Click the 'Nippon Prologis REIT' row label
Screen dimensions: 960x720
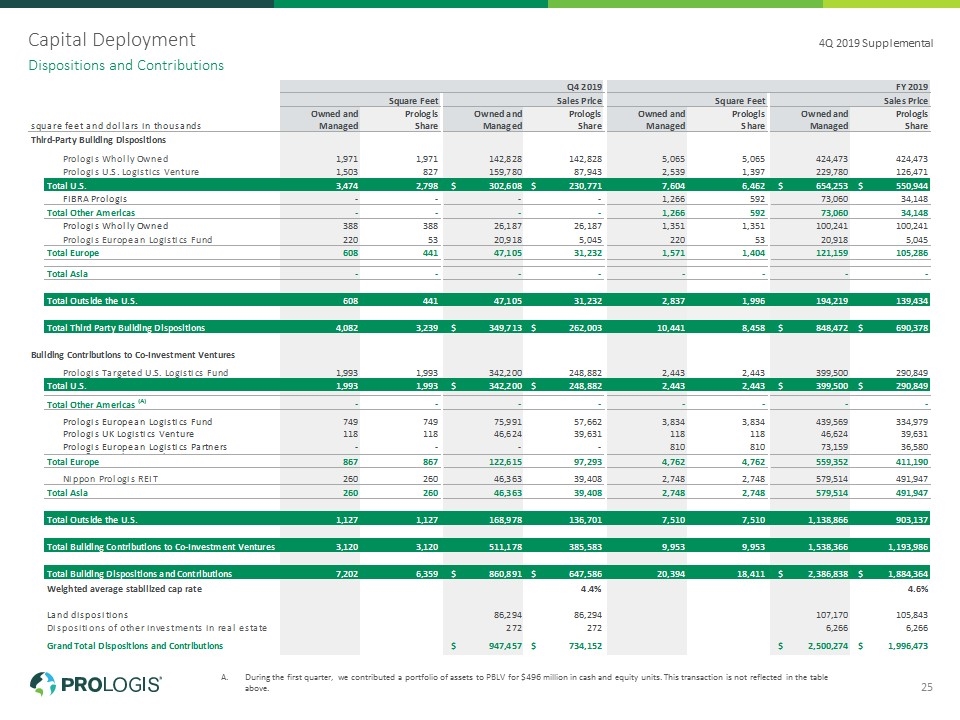pyautogui.click(x=111, y=479)
